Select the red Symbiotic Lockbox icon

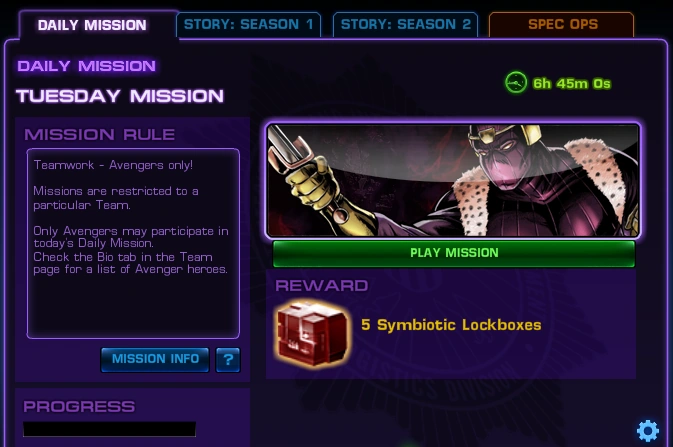click(312, 333)
